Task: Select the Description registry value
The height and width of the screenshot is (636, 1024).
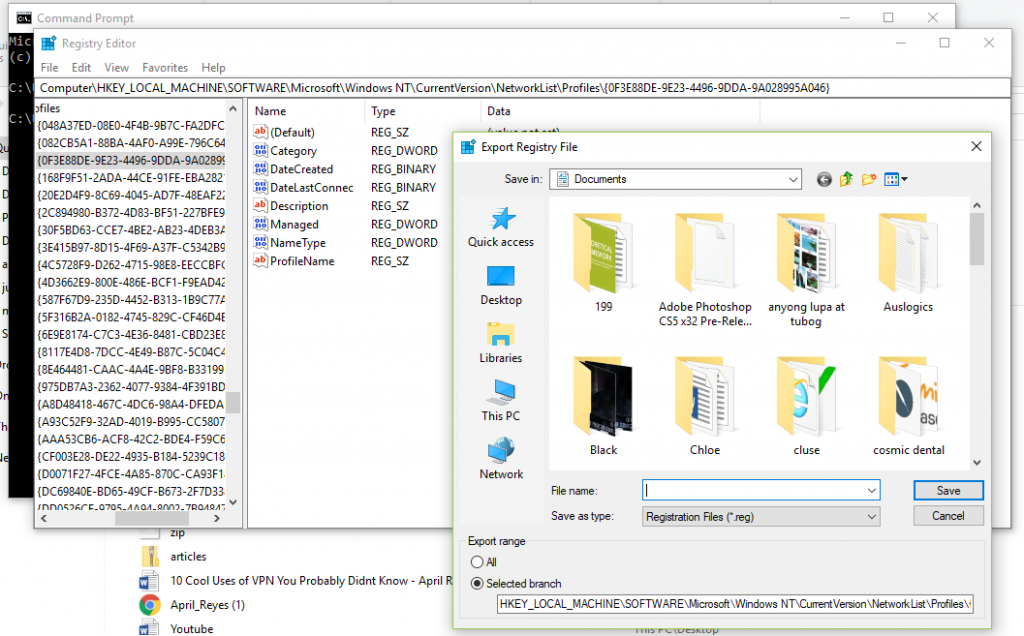Action: (298, 206)
